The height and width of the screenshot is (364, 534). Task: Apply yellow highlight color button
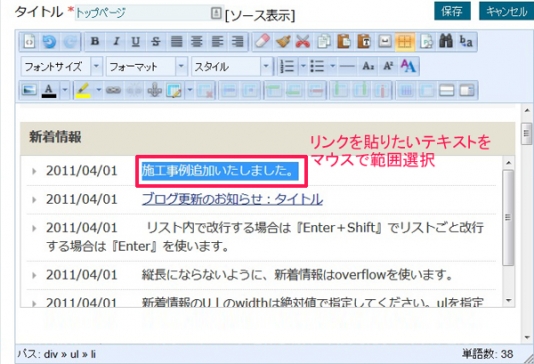pos(83,91)
